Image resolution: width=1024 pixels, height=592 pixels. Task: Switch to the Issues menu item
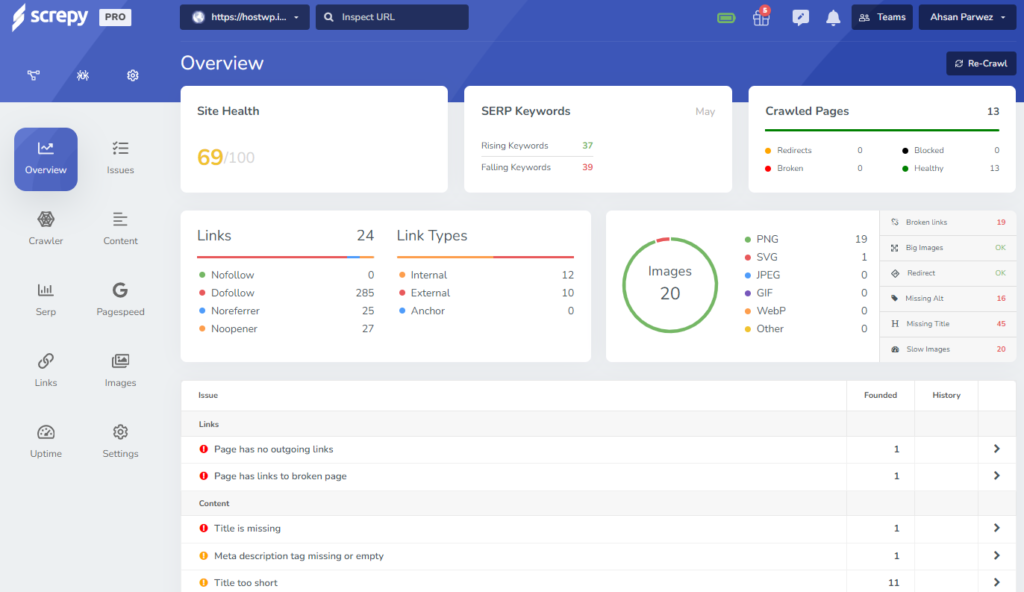pyautogui.click(x=120, y=158)
